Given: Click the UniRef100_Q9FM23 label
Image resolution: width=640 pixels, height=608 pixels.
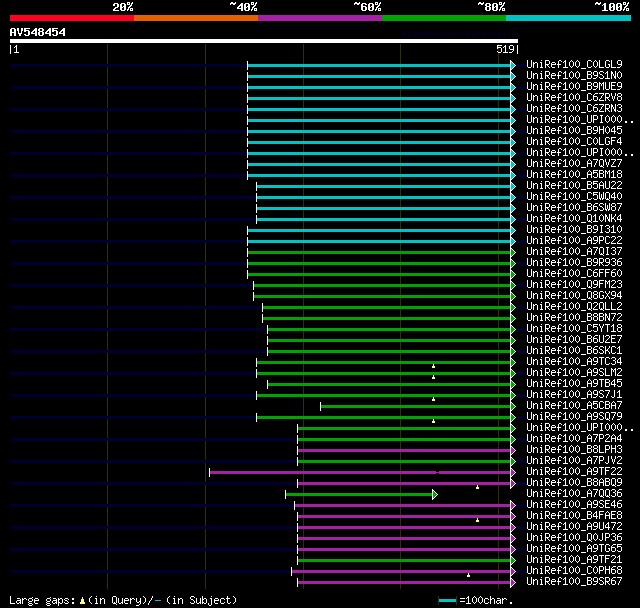Looking at the screenshot, I should coord(574,285).
